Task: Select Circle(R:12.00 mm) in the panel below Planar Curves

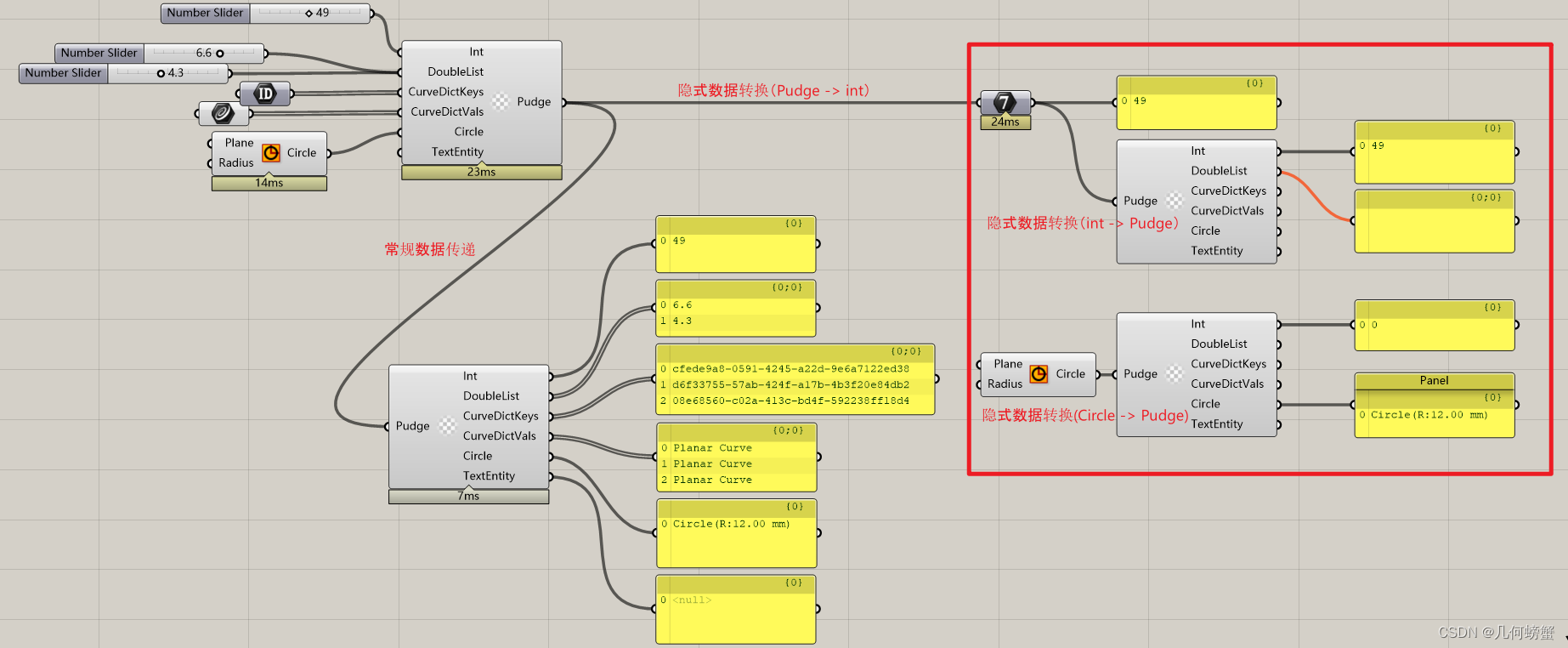Action: pos(731,524)
